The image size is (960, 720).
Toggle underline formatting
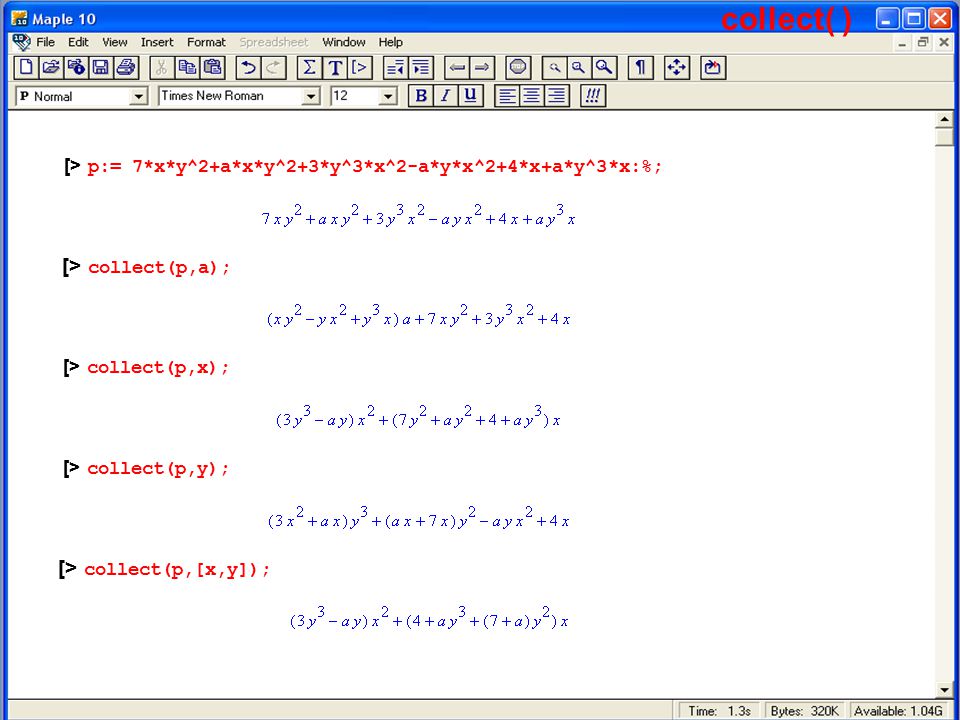coord(470,96)
